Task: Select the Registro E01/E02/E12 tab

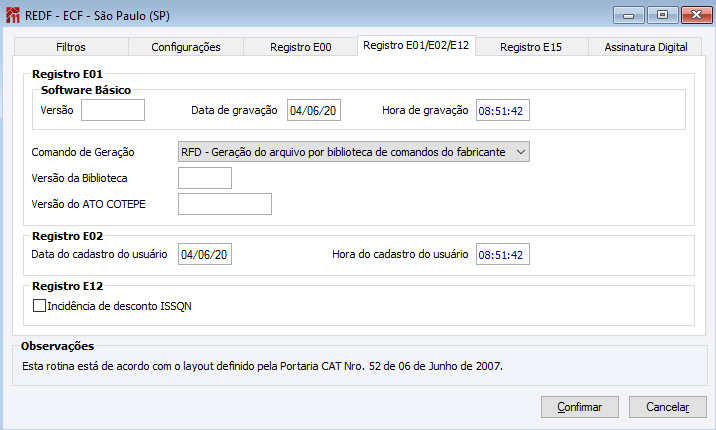Action: coord(415,46)
